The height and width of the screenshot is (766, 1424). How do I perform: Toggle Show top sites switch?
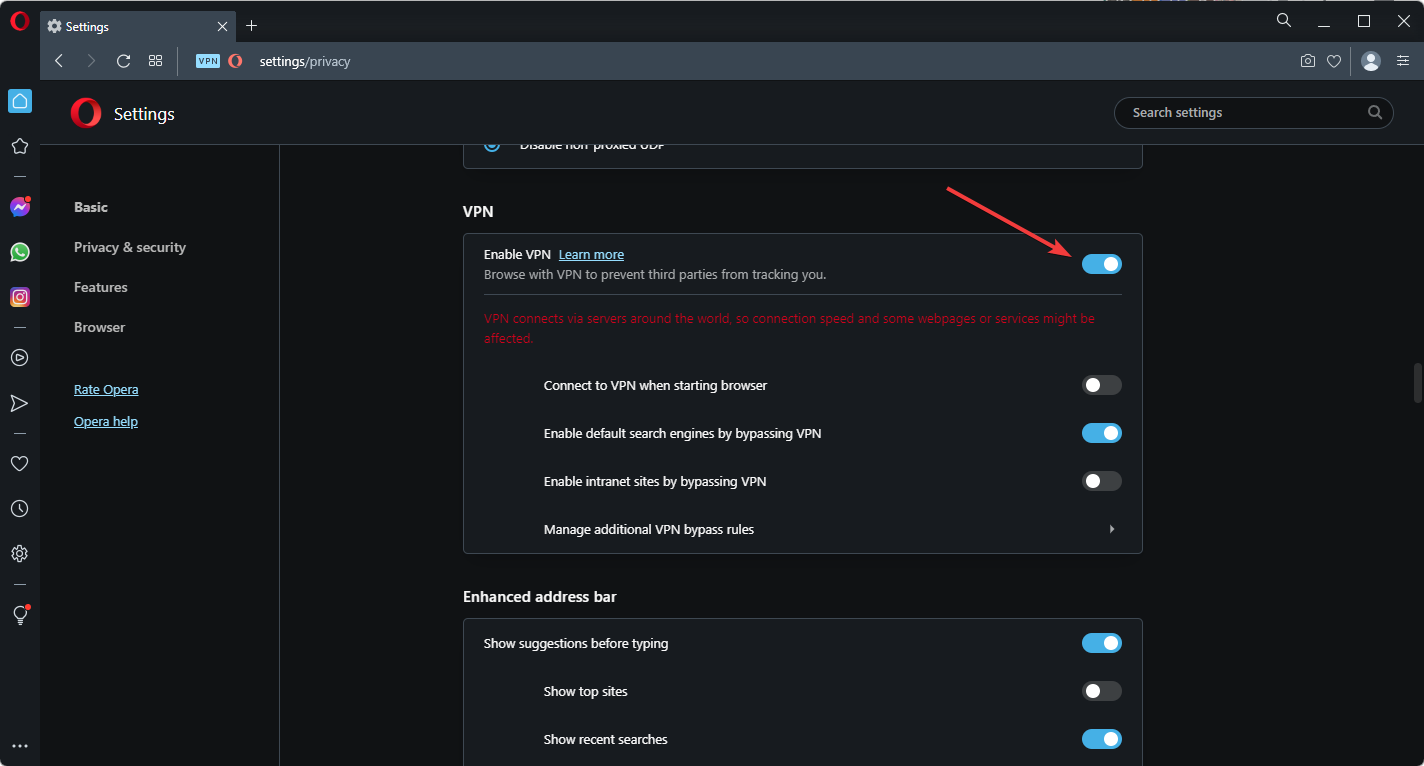click(1102, 691)
